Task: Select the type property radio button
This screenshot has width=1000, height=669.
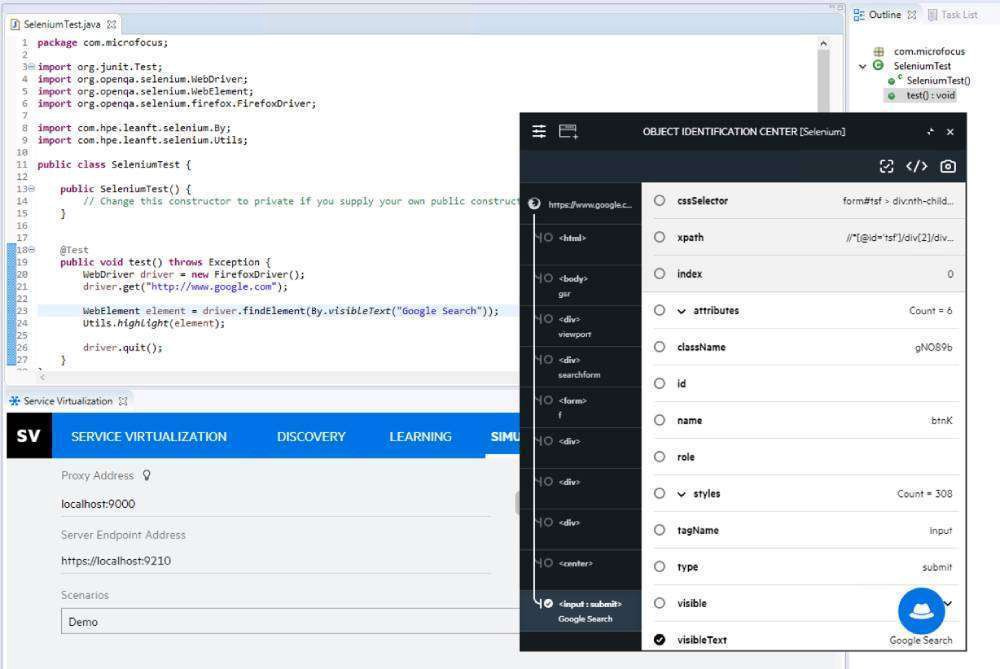Action: click(x=659, y=566)
